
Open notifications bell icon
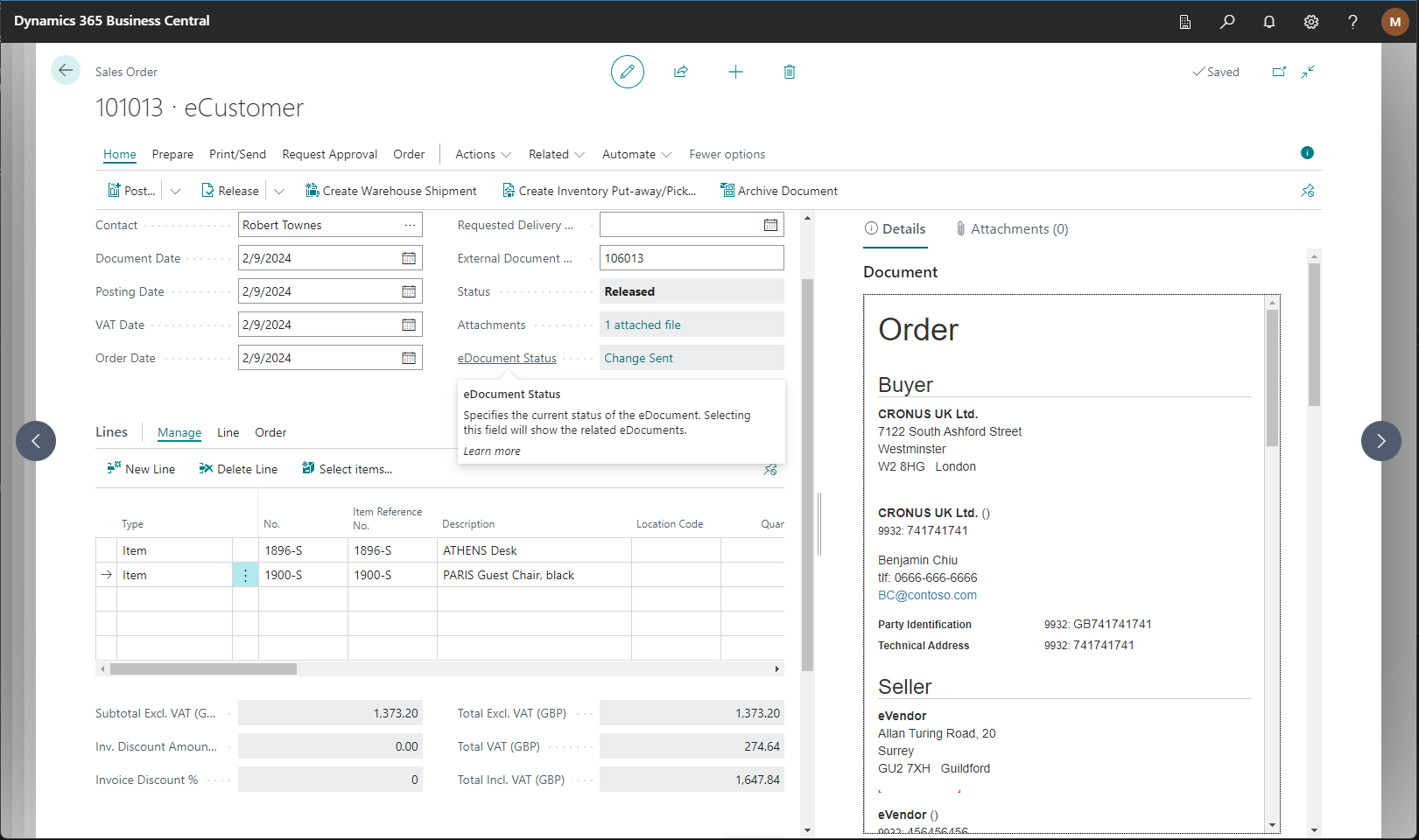1269,22
